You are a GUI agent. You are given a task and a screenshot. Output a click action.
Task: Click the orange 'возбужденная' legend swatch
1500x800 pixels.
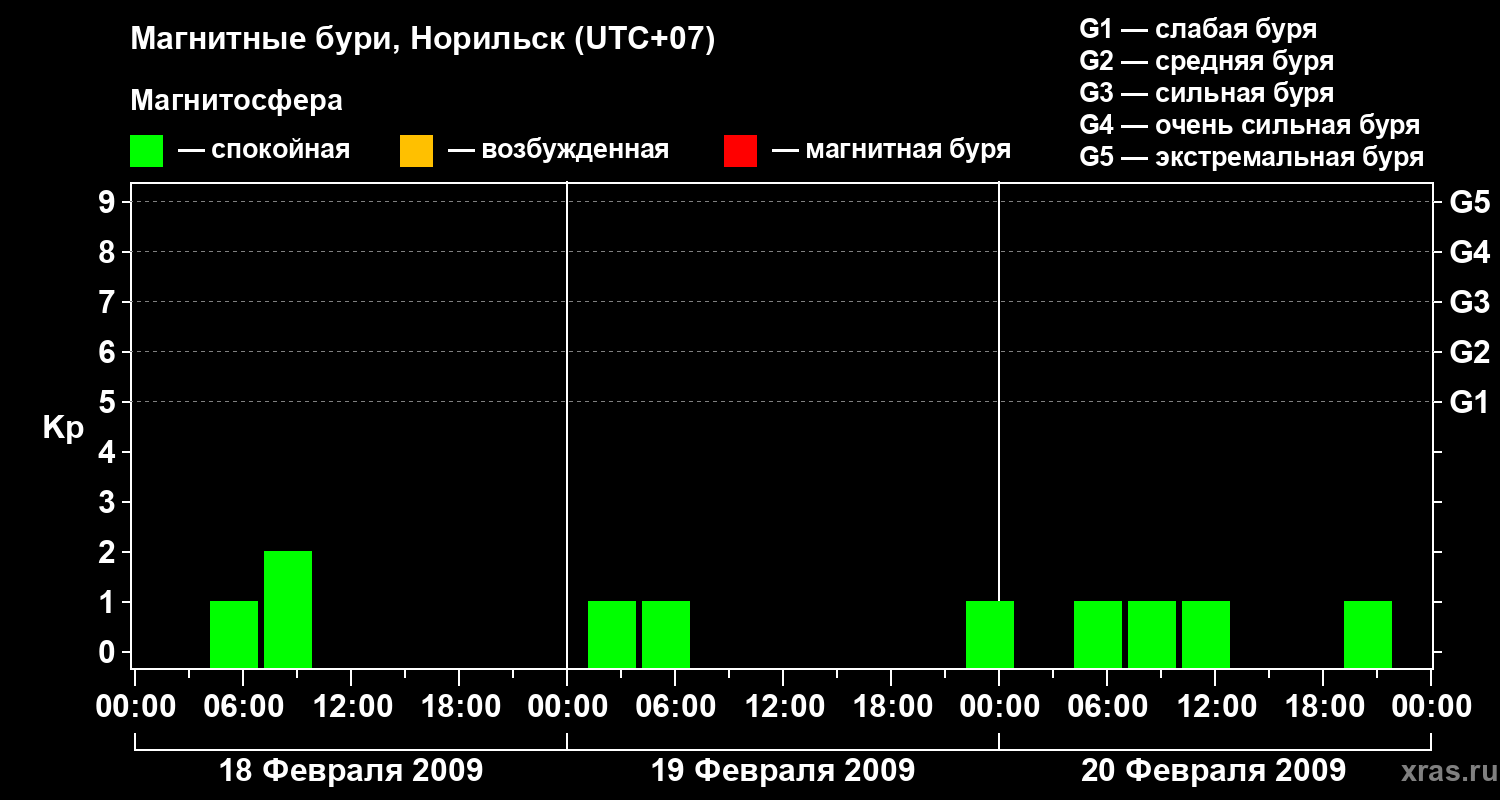(x=416, y=151)
